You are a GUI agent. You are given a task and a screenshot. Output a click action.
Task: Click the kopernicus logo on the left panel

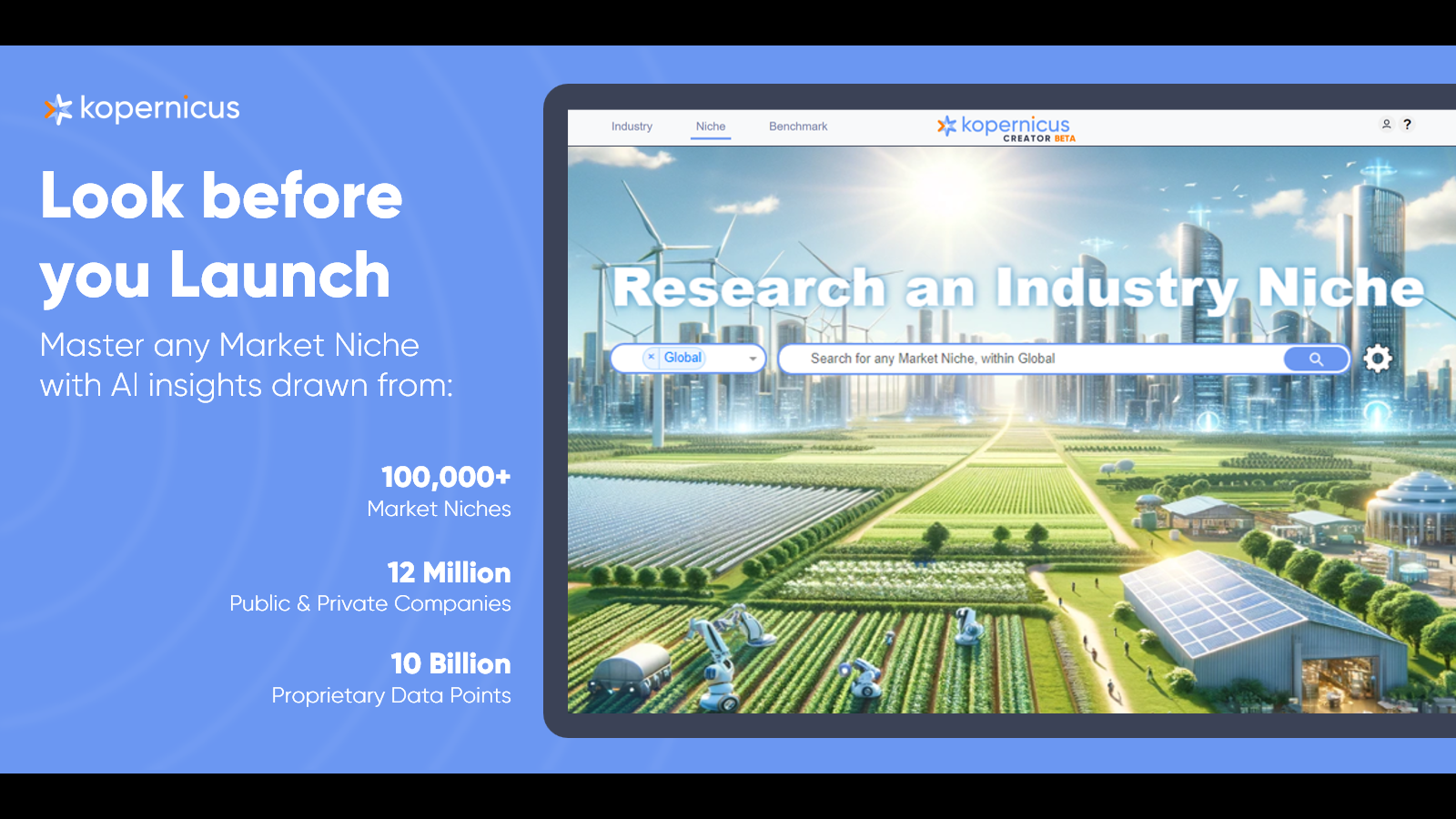142,108
